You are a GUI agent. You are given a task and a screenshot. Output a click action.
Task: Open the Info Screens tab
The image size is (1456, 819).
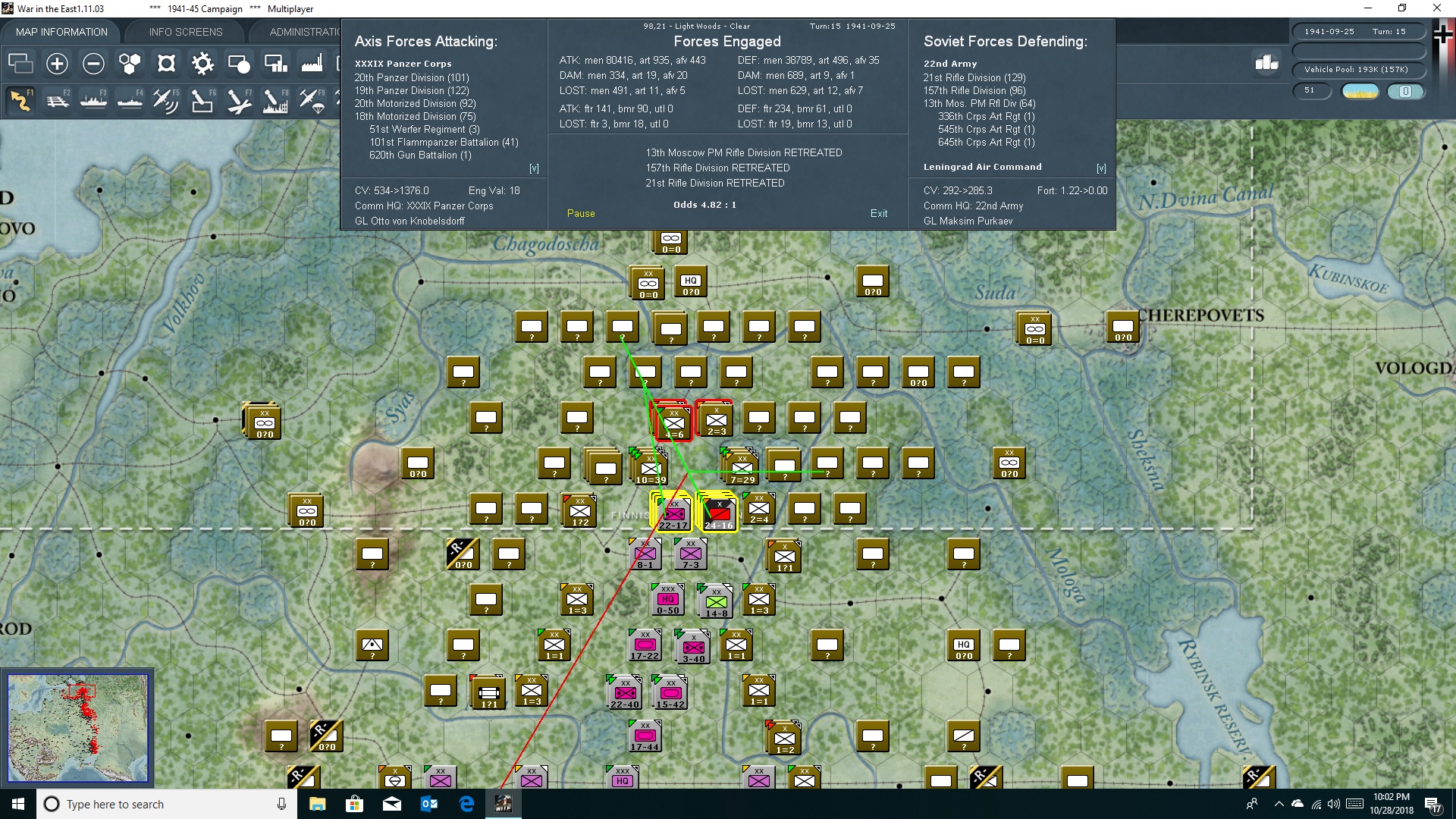tap(186, 32)
